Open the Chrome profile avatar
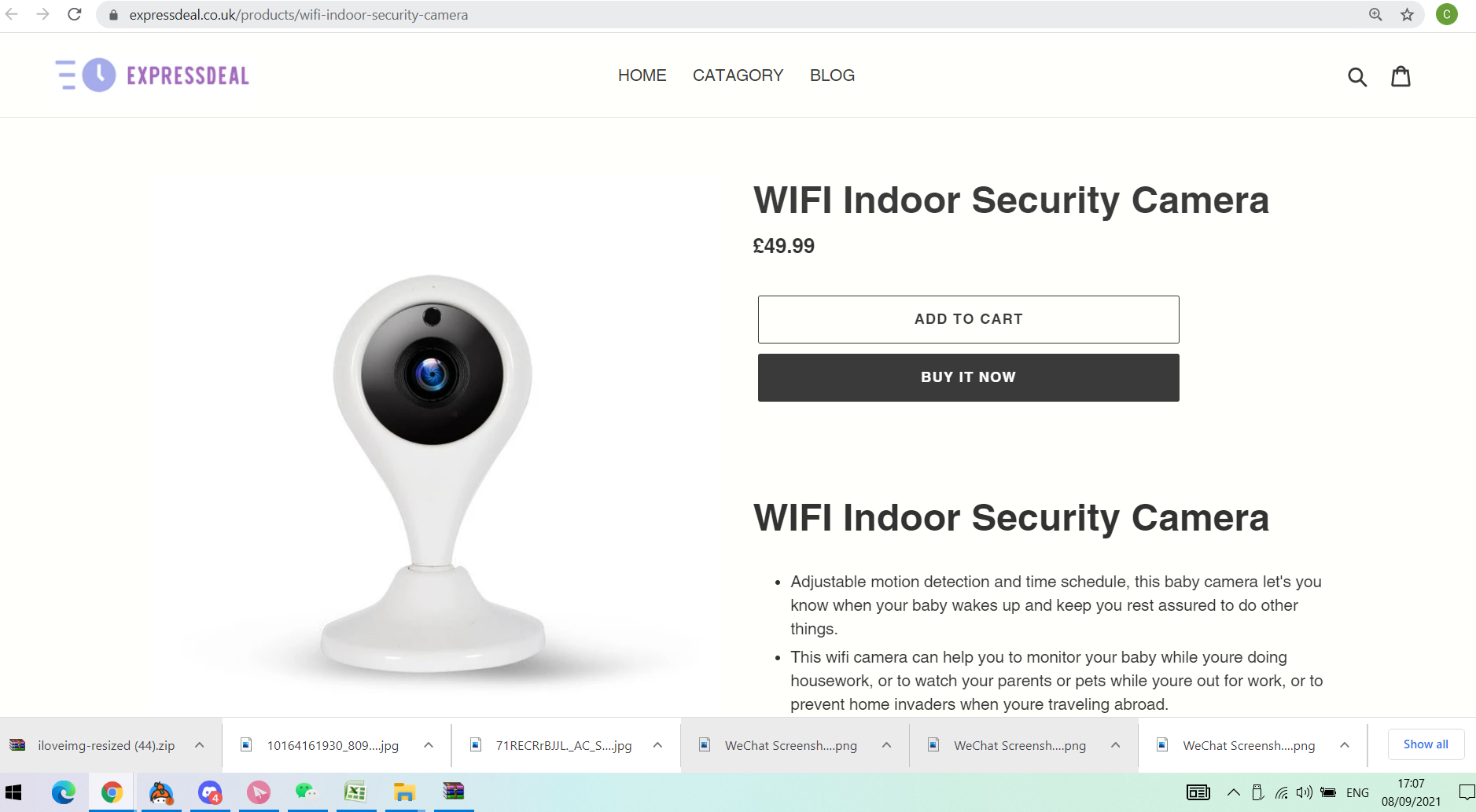Screen dimensions: 1476x812 (x=1446, y=14)
